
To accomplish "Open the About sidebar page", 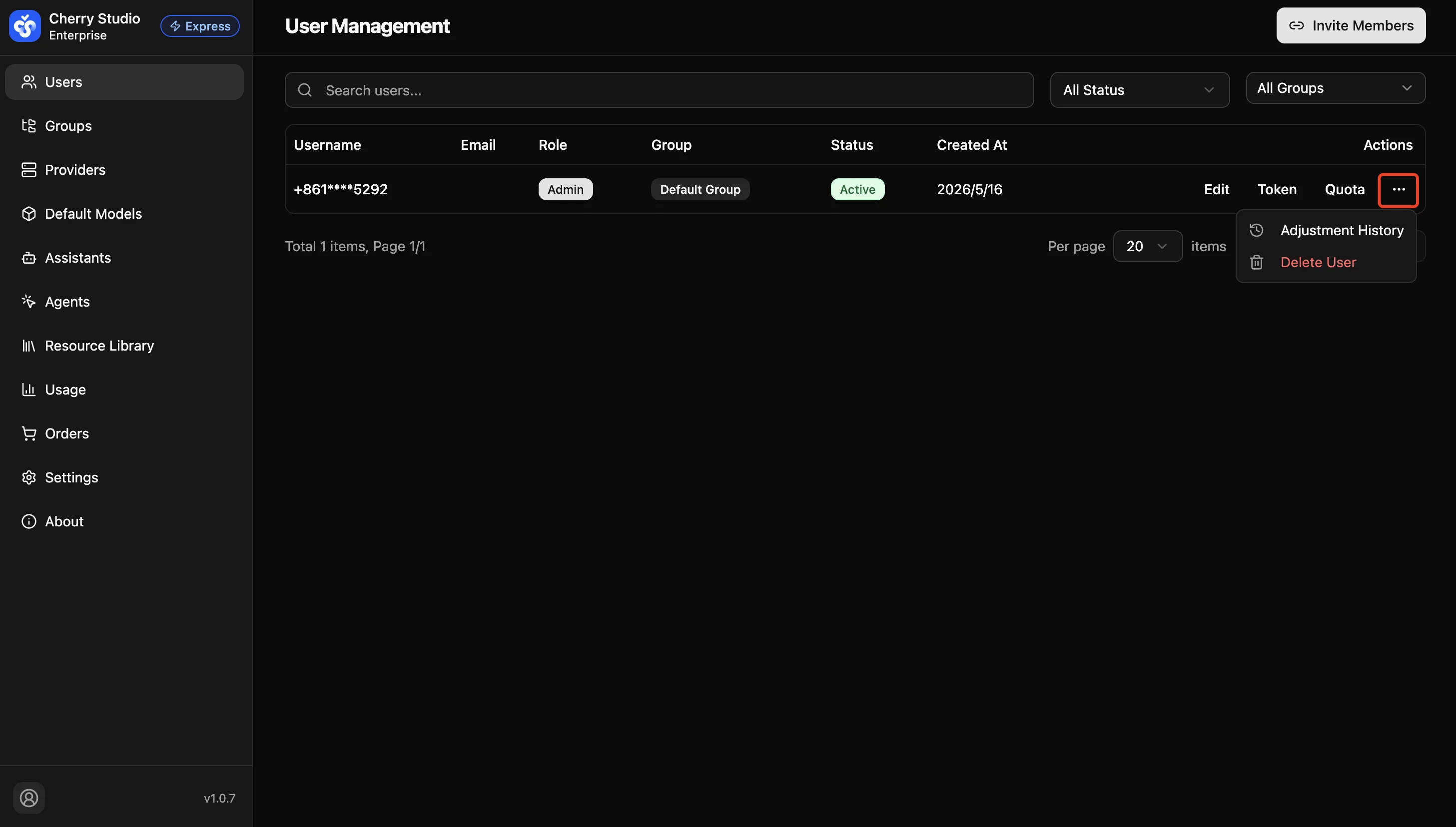I will tap(124, 521).
